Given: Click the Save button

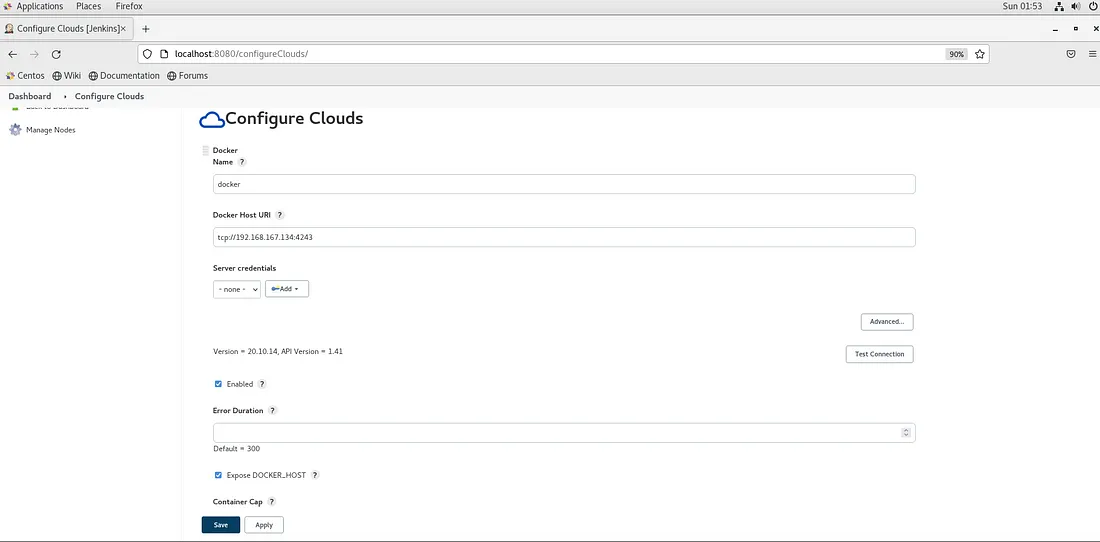Looking at the screenshot, I should point(221,525).
